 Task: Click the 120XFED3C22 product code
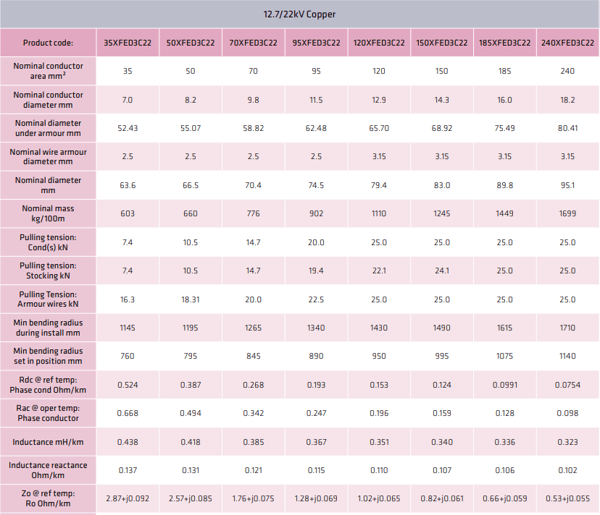(x=378, y=43)
